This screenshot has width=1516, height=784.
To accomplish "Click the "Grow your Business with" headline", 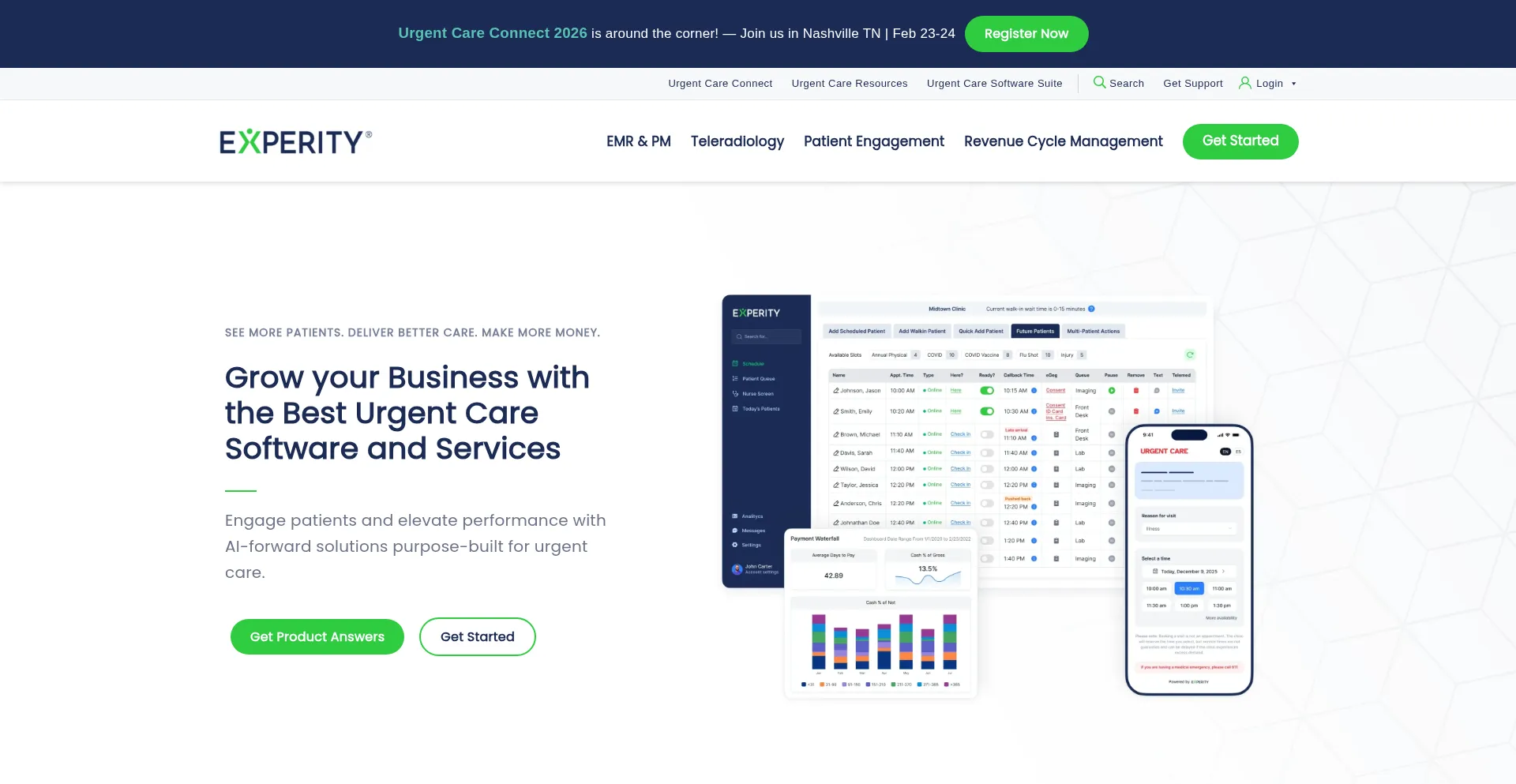I will 407,413.
